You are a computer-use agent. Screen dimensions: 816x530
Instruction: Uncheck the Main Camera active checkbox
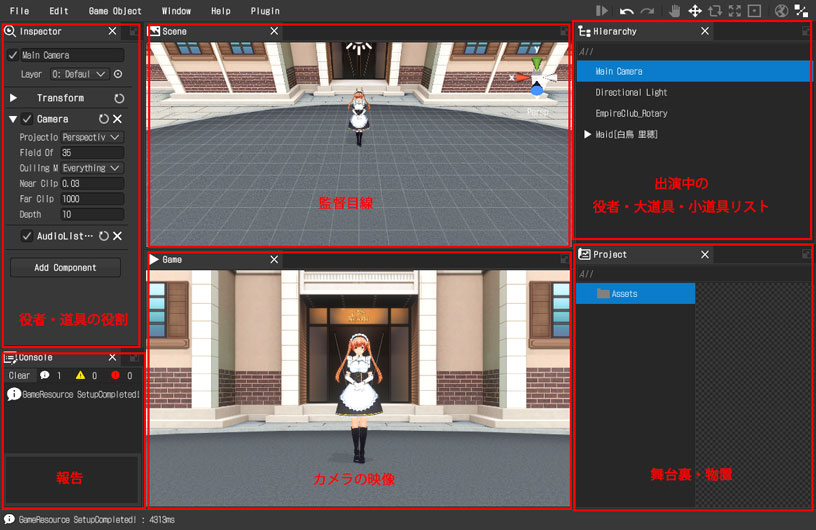[x=13, y=55]
